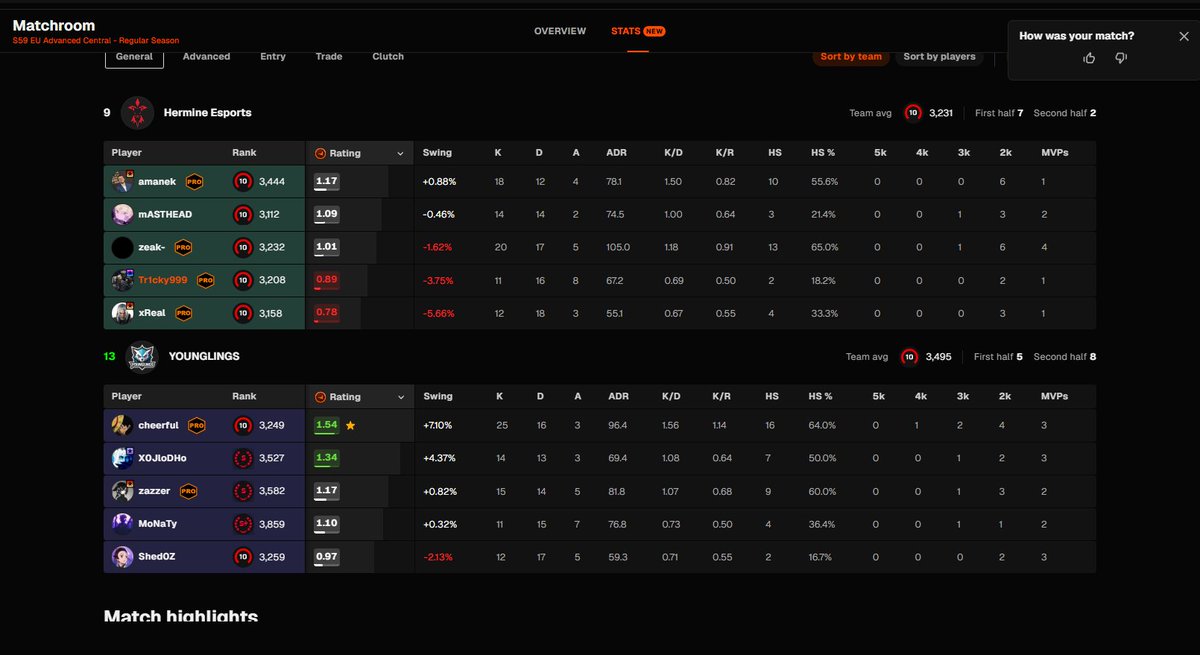
Task: Expand the Rating dropdown in YOUNGLINGS table
Action: (400, 397)
